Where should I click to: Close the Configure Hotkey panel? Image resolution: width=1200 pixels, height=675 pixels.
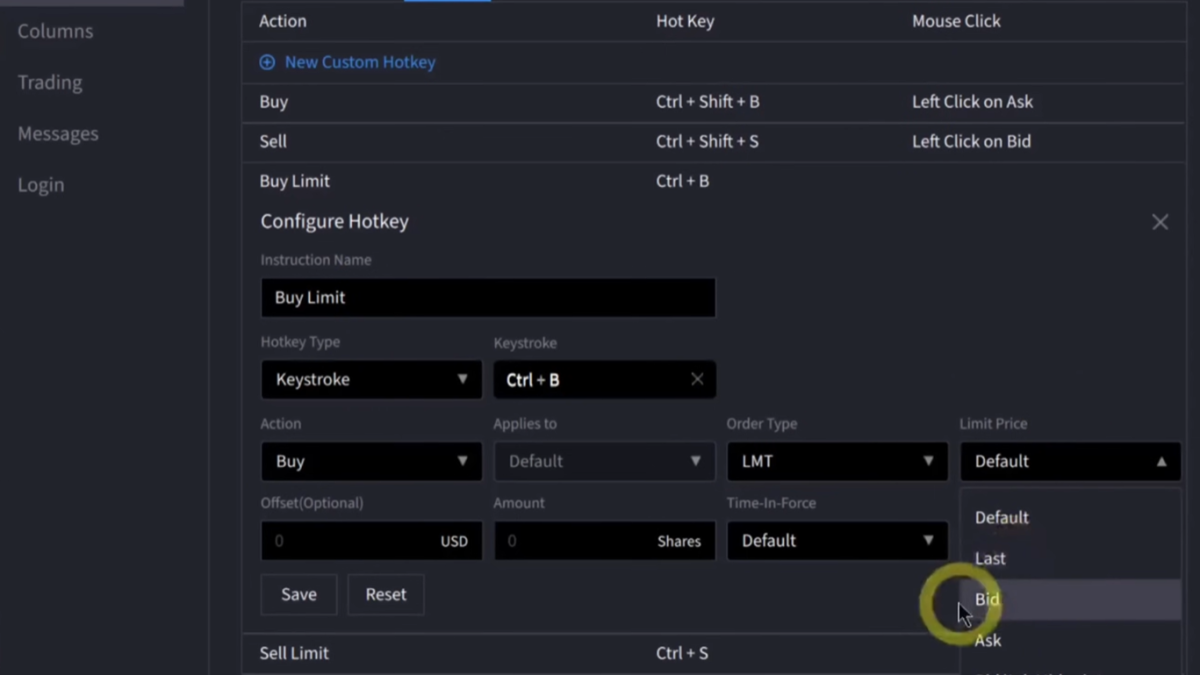[1159, 222]
